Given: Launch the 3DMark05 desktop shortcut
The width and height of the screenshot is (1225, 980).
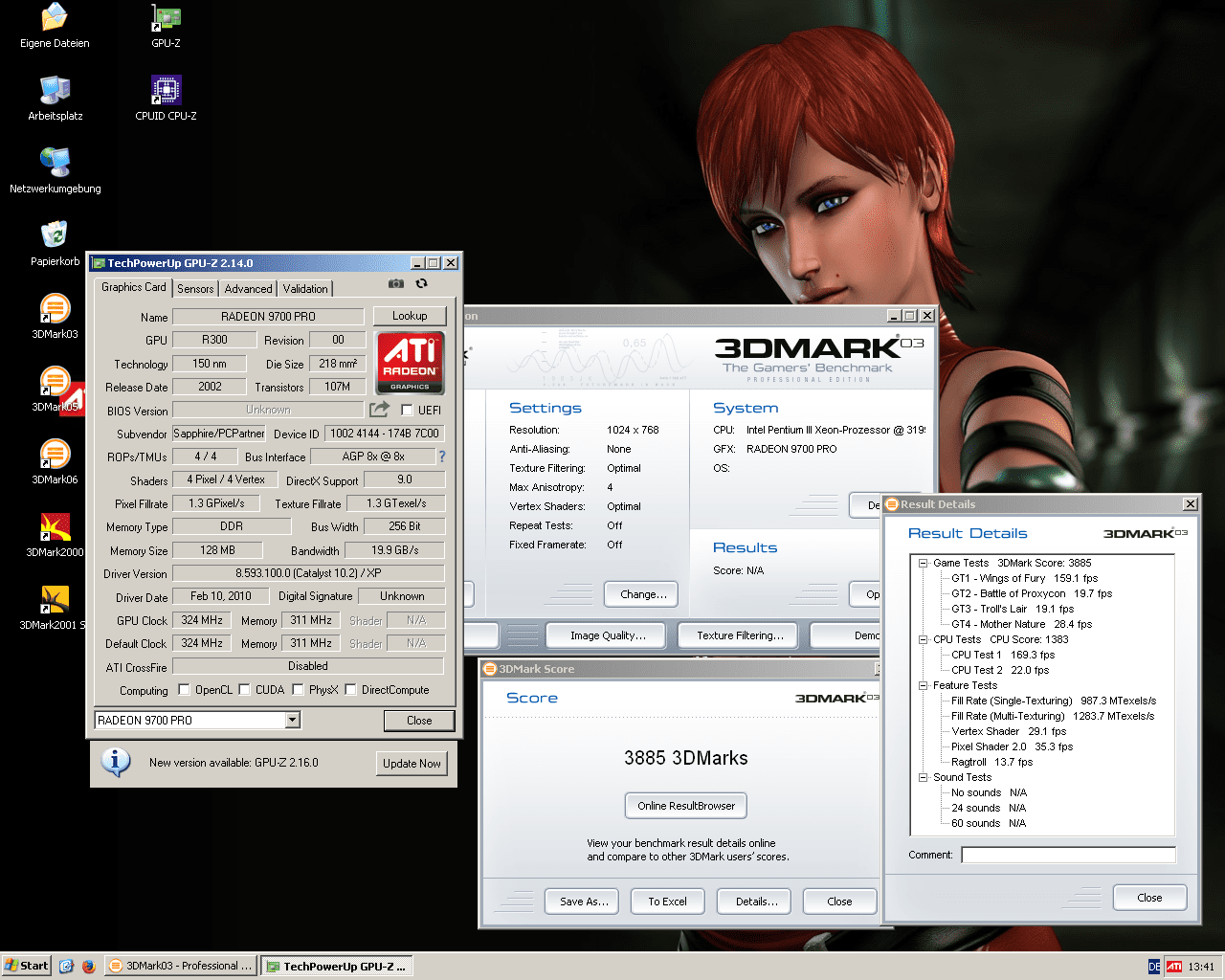Looking at the screenshot, I should pyautogui.click(x=55, y=390).
